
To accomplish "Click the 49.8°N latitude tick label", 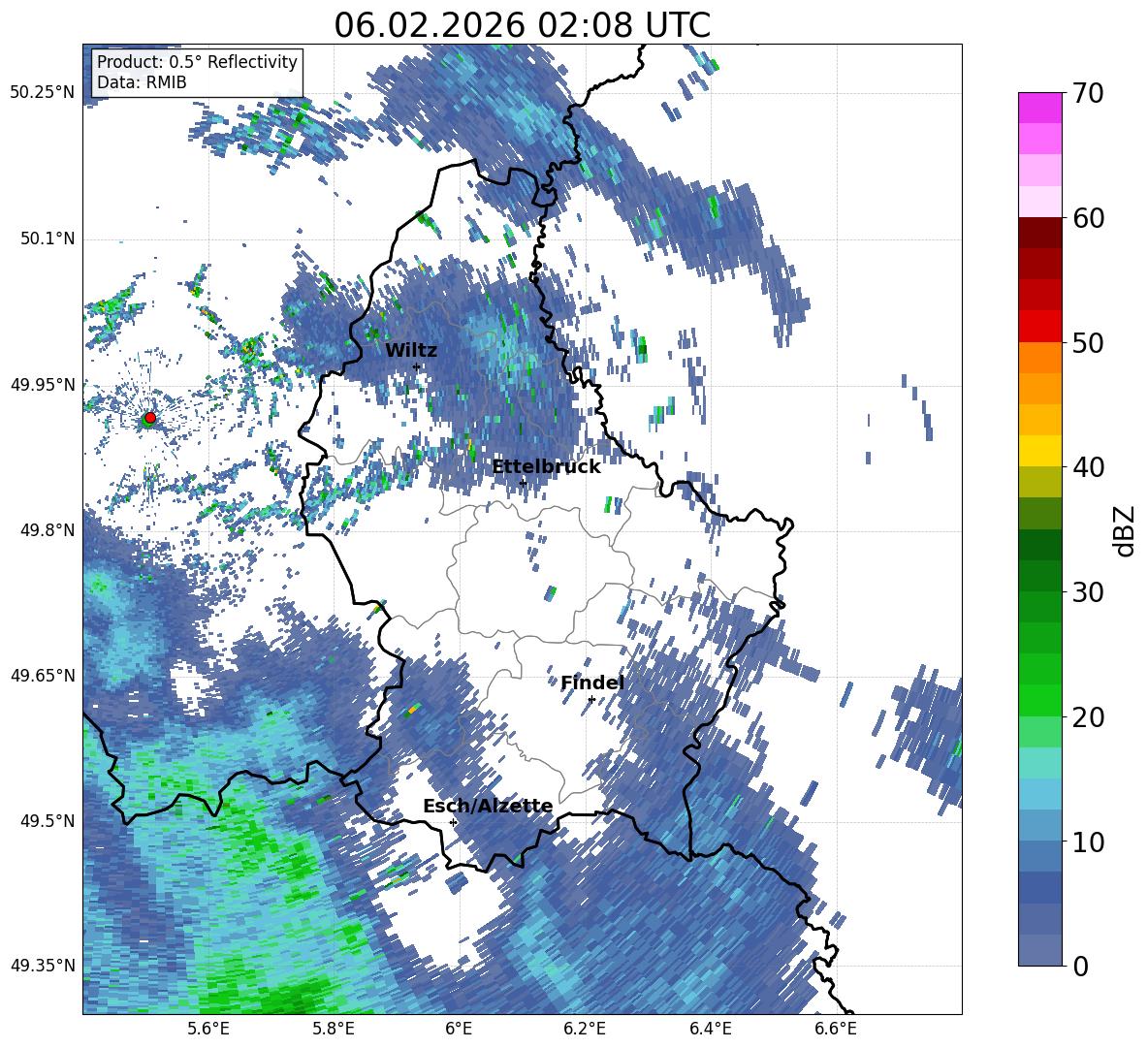I will point(47,530).
